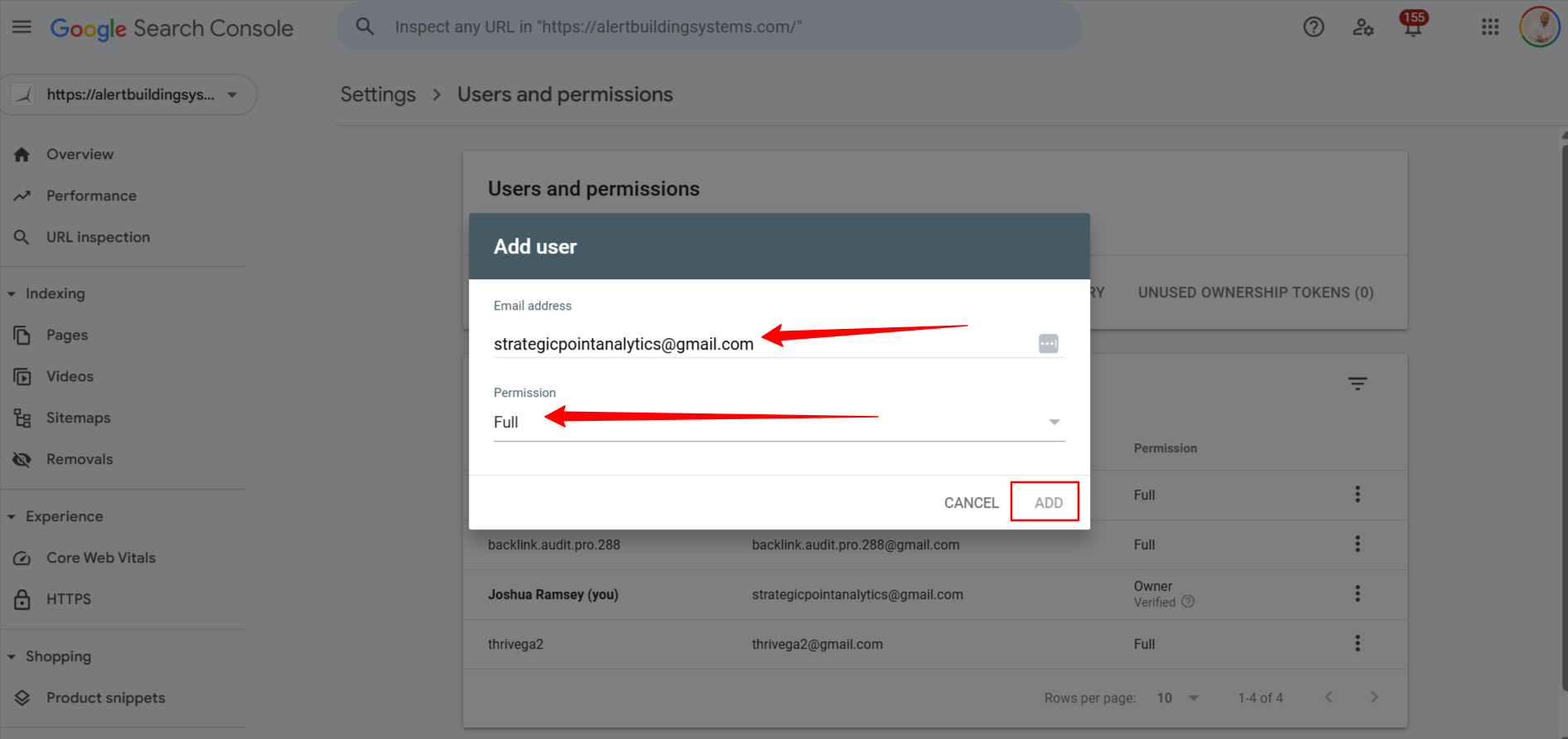The height and width of the screenshot is (739, 1568).
Task: Open Performance in the sidebar
Action: 91,196
